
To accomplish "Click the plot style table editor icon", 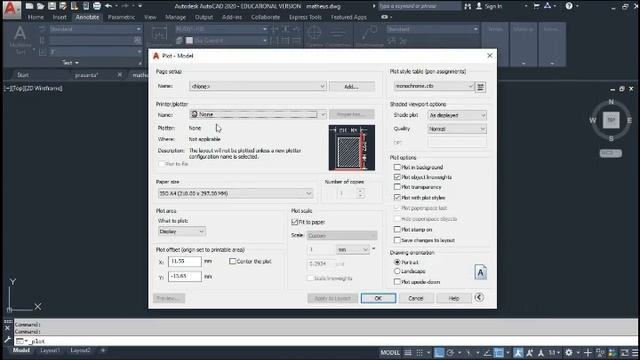I will 480,87.
